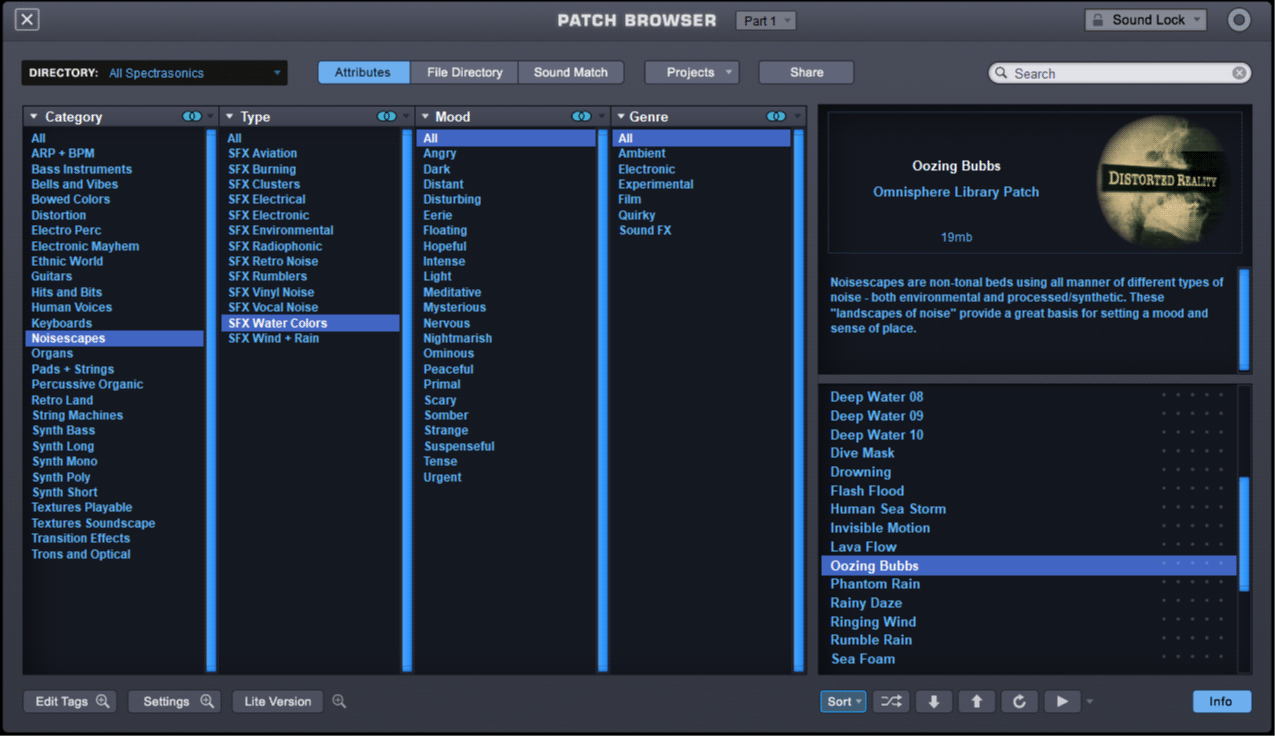Image resolution: width=1275 pixels, height=736 pixels.
Task: Open the Sound Lock dropdown arrow
Action: 1196,20
